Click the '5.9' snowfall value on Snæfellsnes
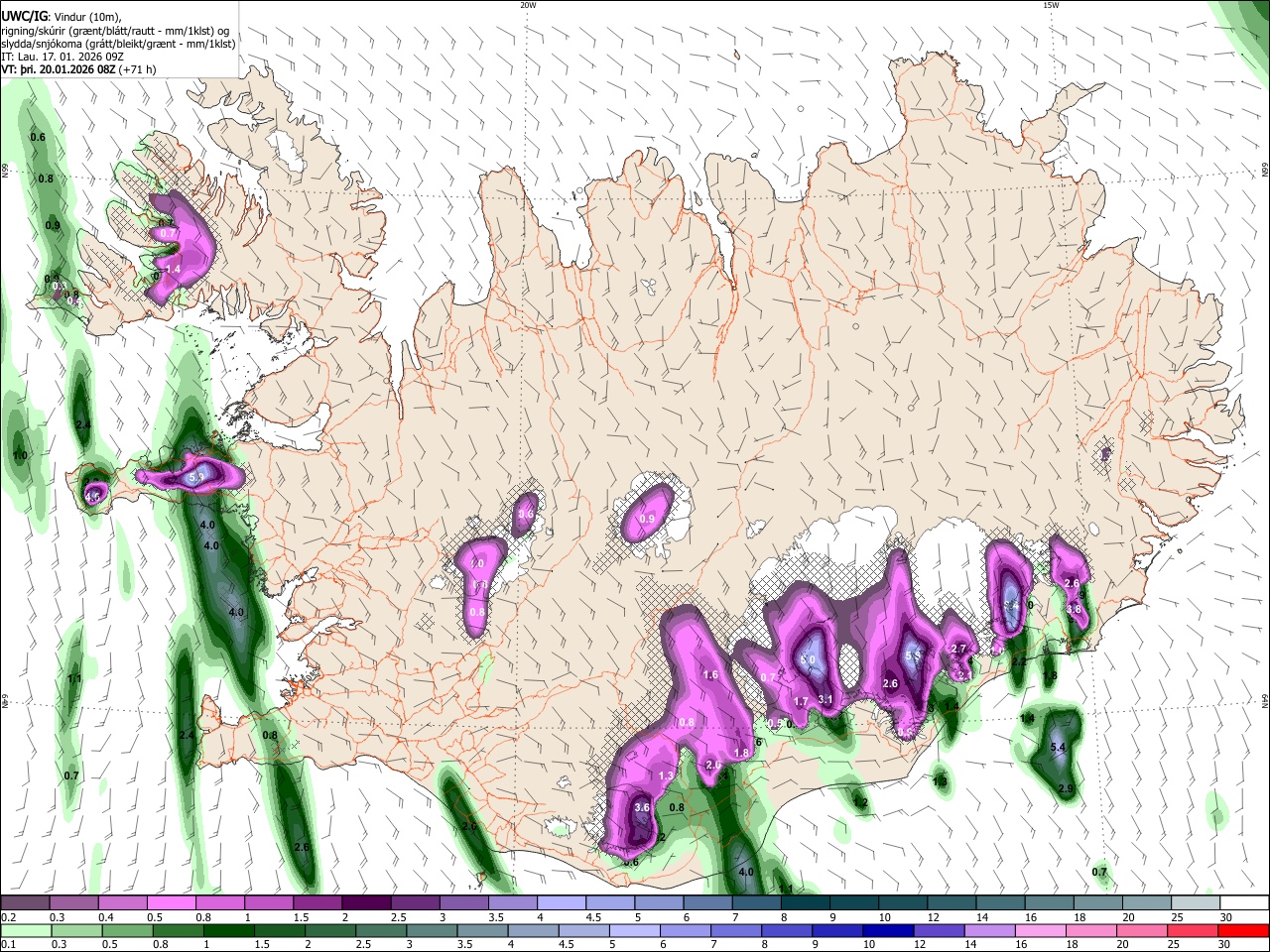 [x=196, y=478]
